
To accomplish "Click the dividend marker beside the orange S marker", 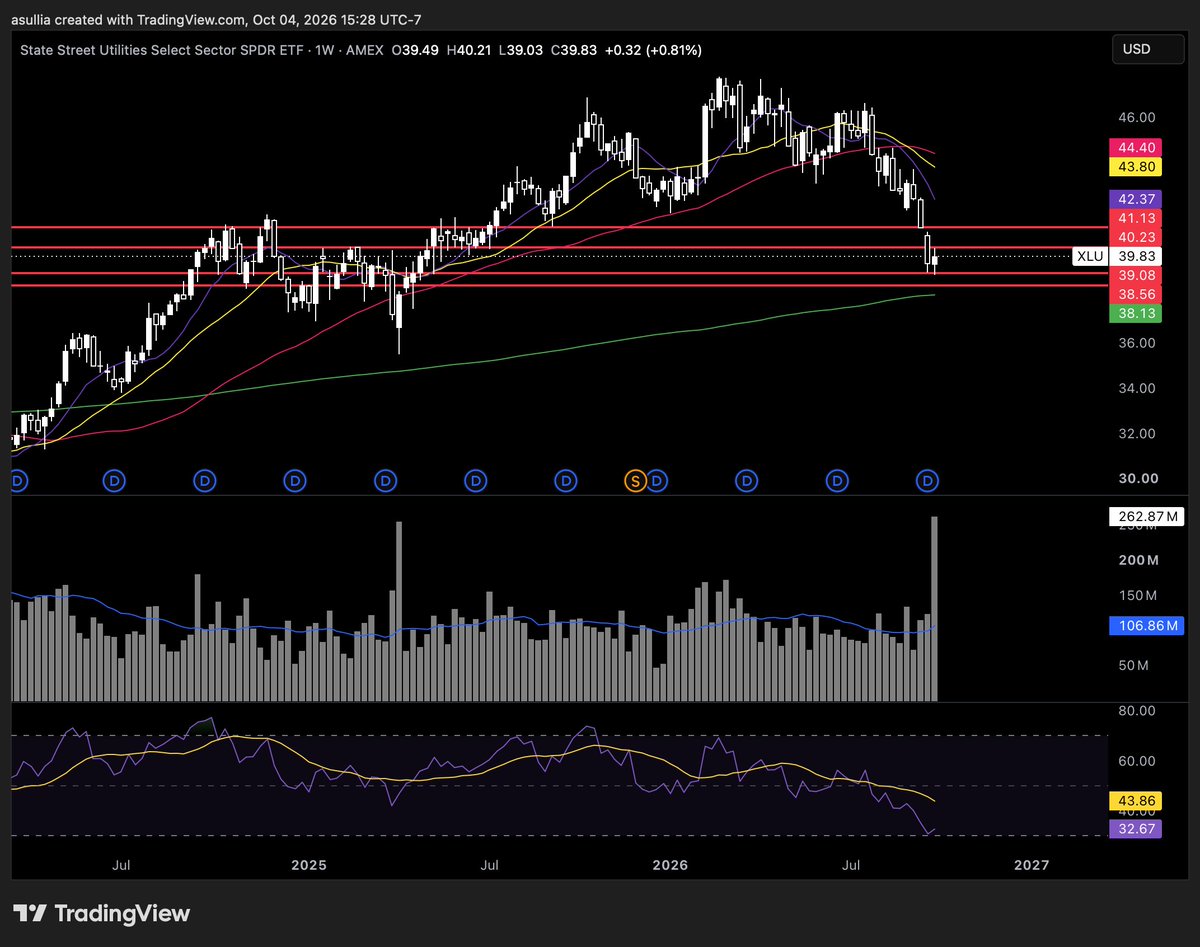I will (657, 481).
